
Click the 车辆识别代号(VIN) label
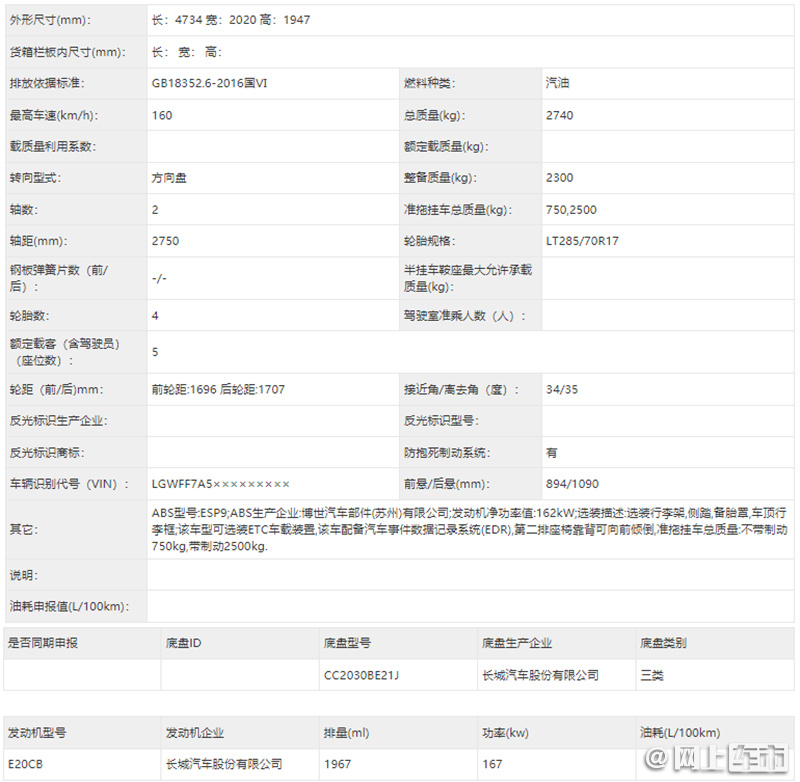pos(69,484)
